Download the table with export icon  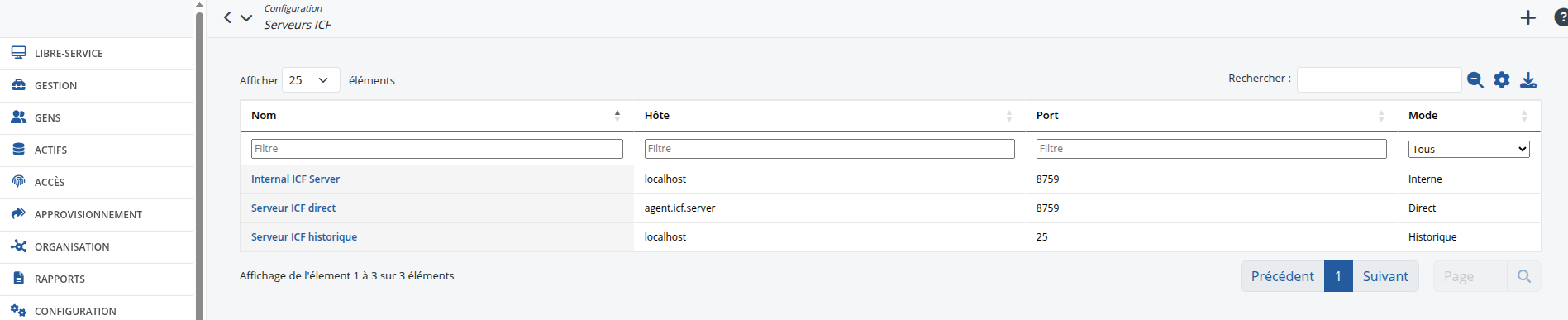(x=1528, y=79)
